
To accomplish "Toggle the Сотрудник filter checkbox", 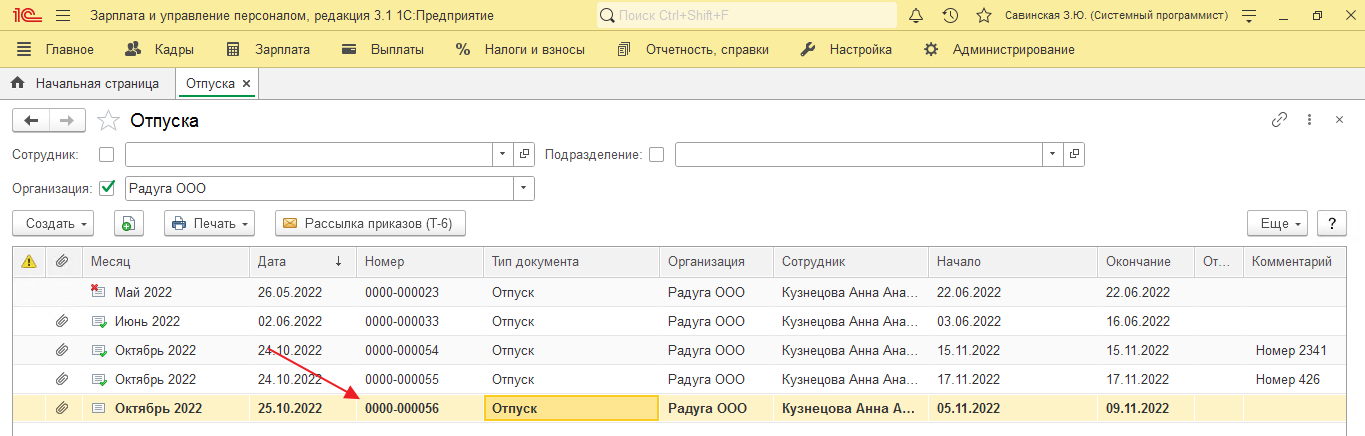I will tap(107, 155).
